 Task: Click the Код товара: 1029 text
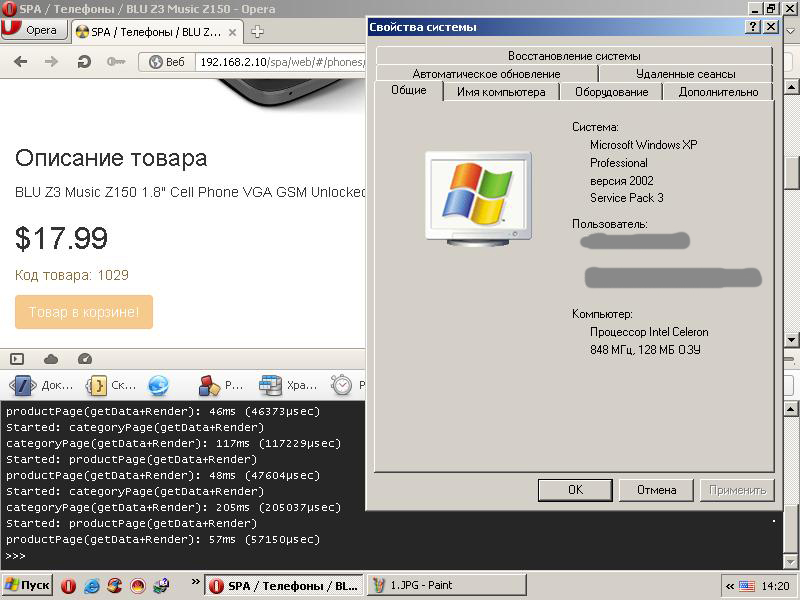coord(72,275)
